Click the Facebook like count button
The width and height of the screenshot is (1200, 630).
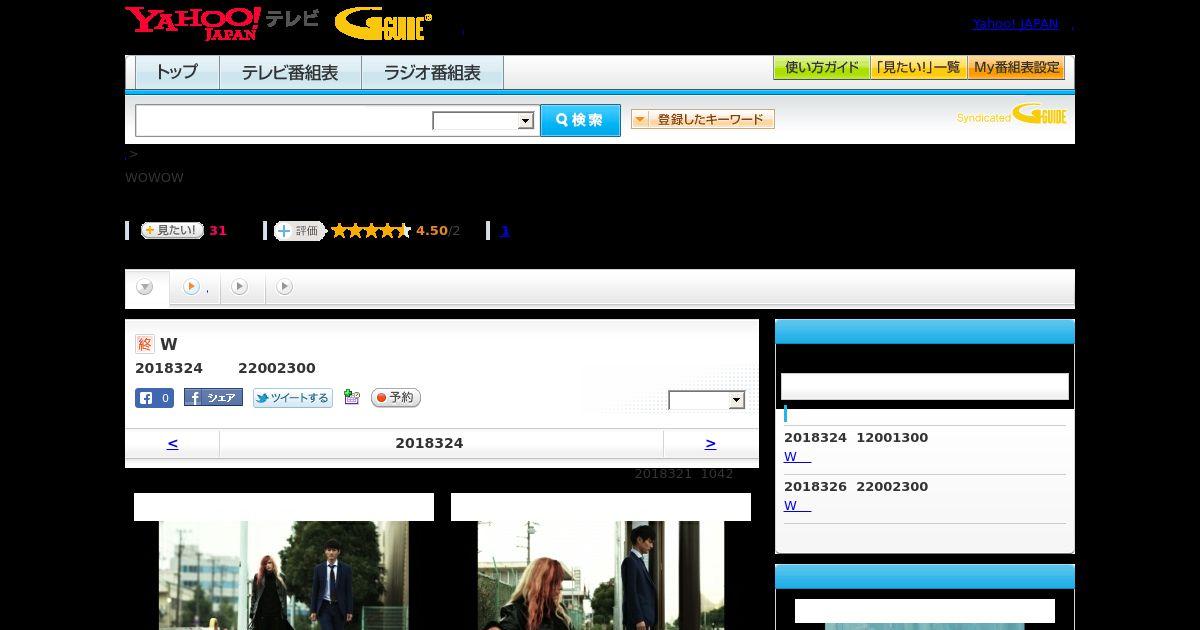tap(154, 398)
